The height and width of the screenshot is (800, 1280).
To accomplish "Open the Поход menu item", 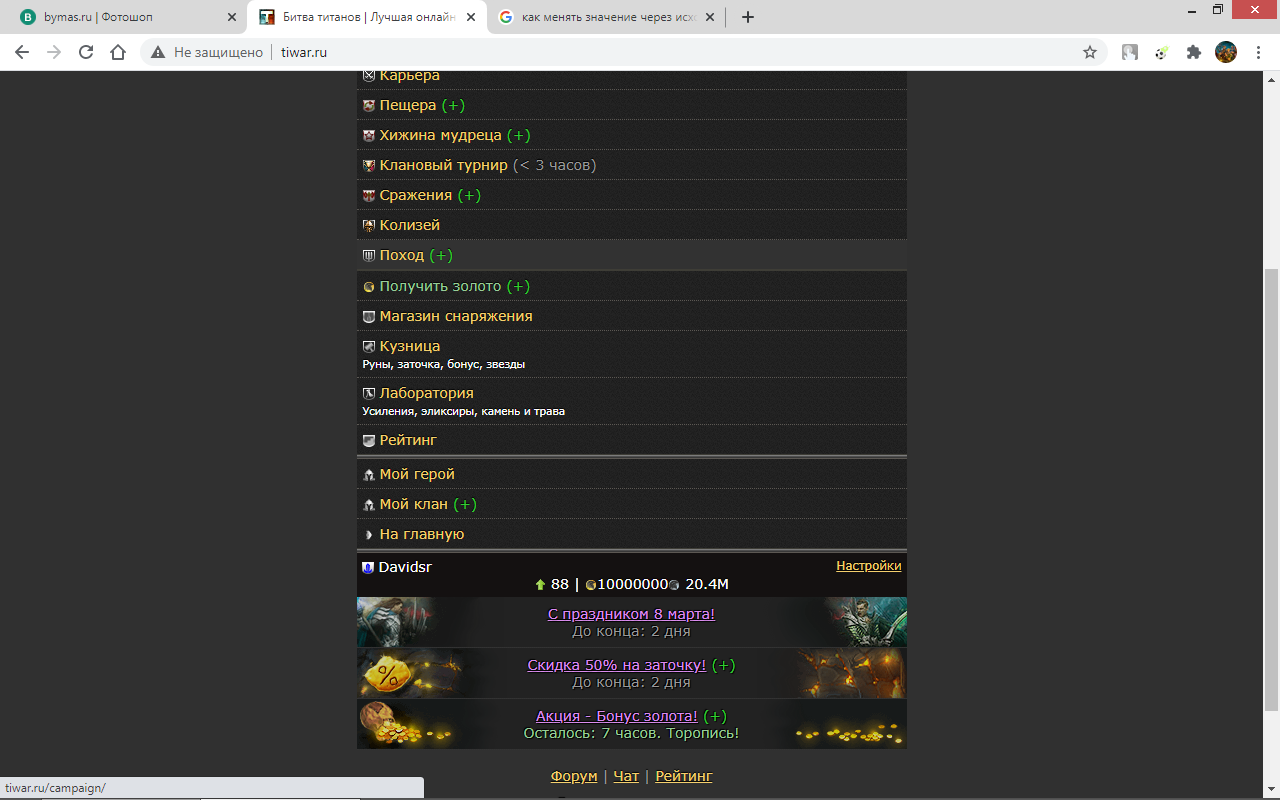I will coord(402,255).
